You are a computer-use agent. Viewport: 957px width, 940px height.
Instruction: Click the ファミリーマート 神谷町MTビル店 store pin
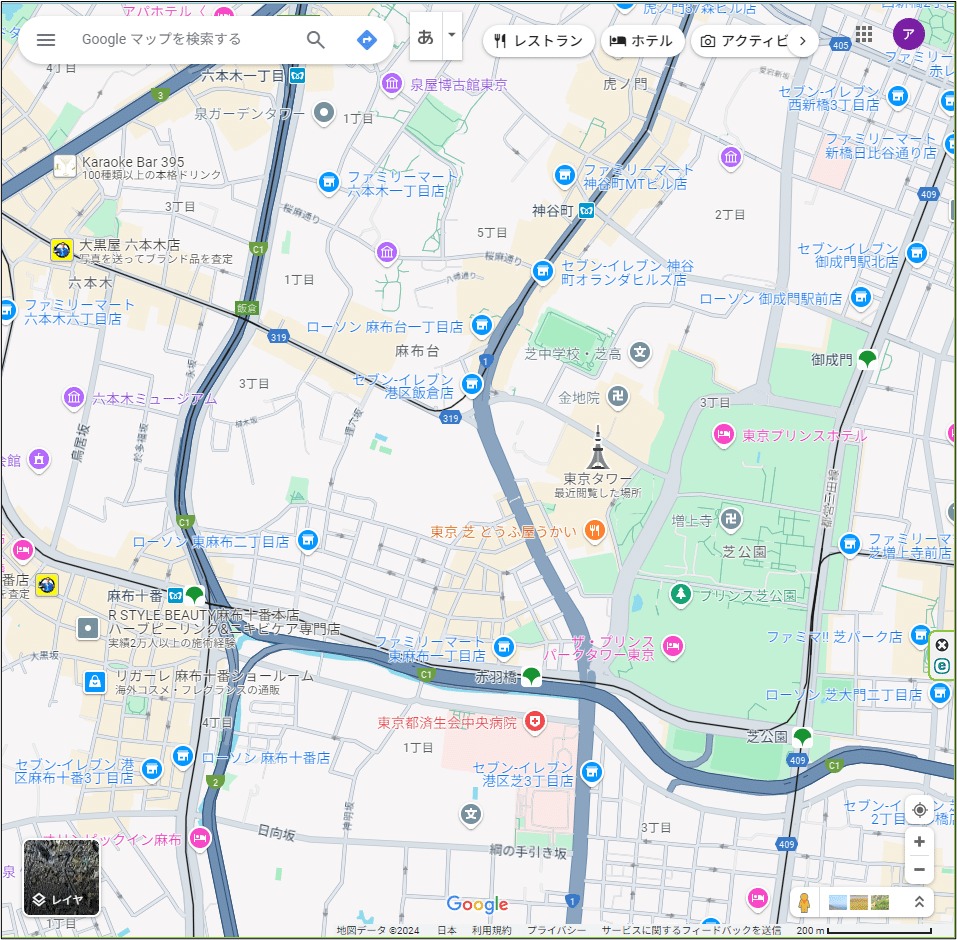pos(565,175)
